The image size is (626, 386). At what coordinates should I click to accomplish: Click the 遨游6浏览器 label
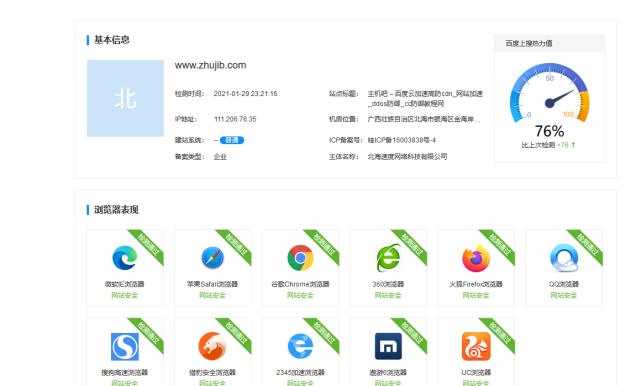click(388, 372)
